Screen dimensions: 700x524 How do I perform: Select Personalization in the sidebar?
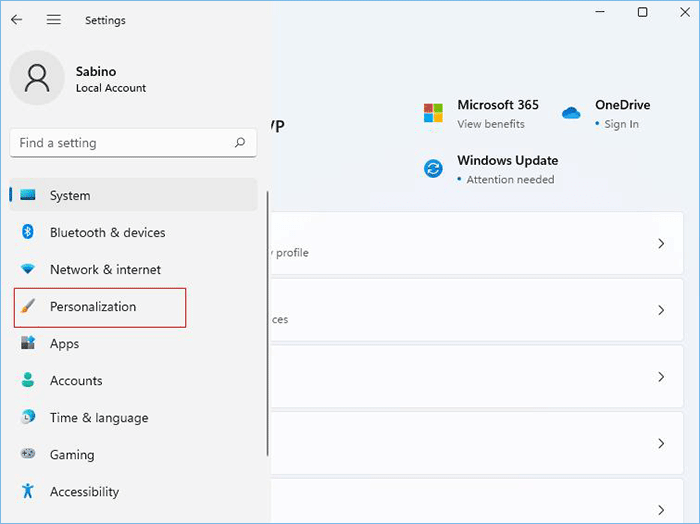click(93, 307)
